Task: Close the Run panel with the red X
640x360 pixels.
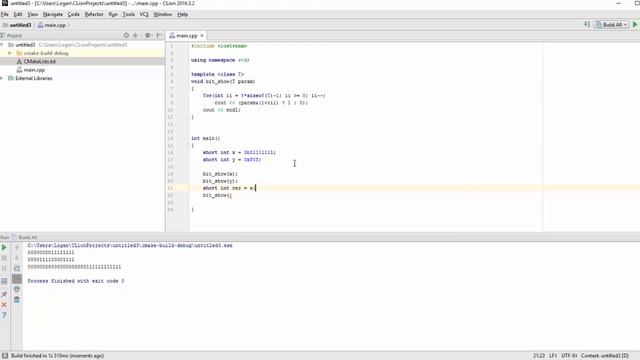Action: click(4, 305)
